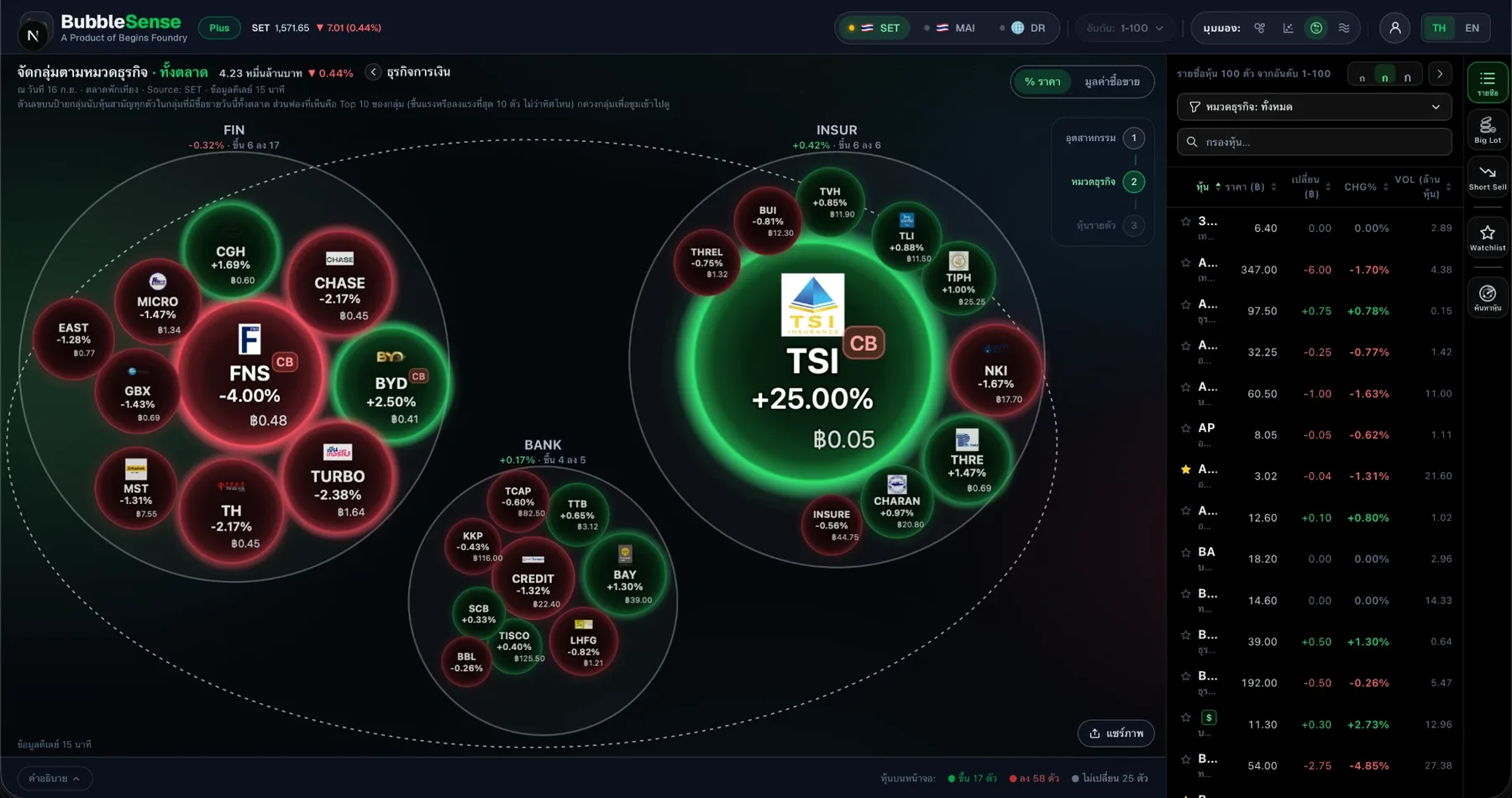Go back with chevron beside ธุรกิจการเงิน
The width and height of the screenshot is (1512, 798).
373,72
